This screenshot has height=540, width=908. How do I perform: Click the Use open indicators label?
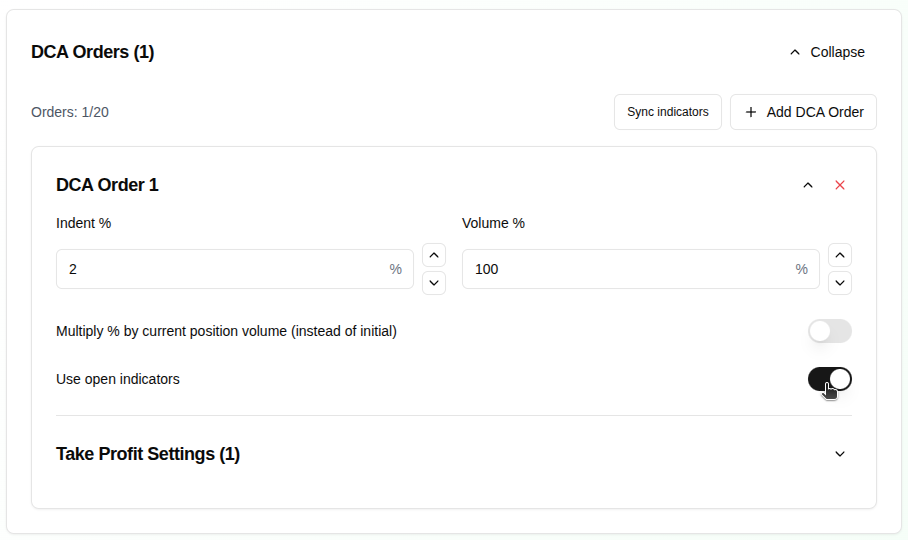point(118,379)
